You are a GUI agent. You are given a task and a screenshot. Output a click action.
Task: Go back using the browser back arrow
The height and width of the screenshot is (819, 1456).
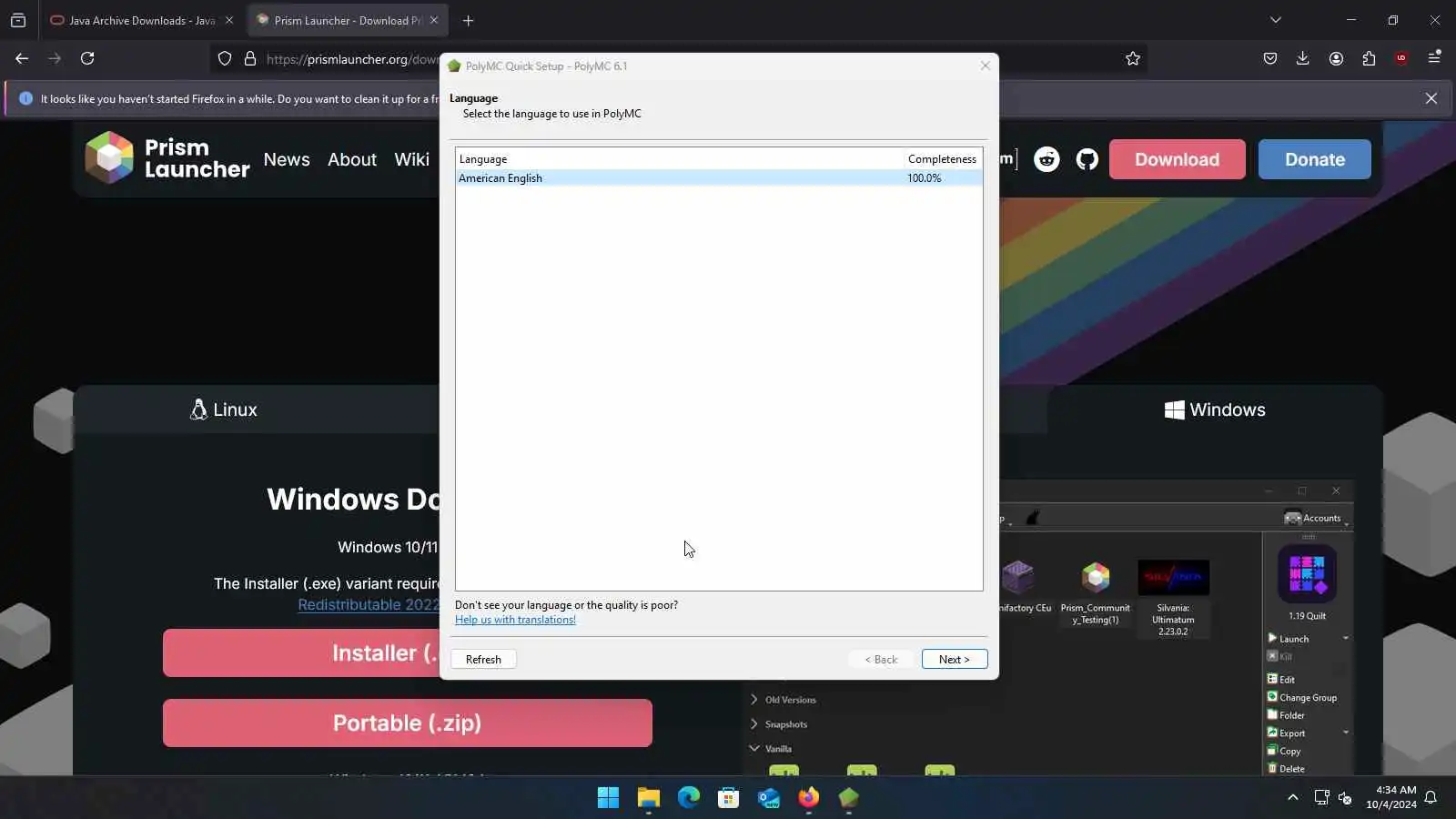click(22, 58)
